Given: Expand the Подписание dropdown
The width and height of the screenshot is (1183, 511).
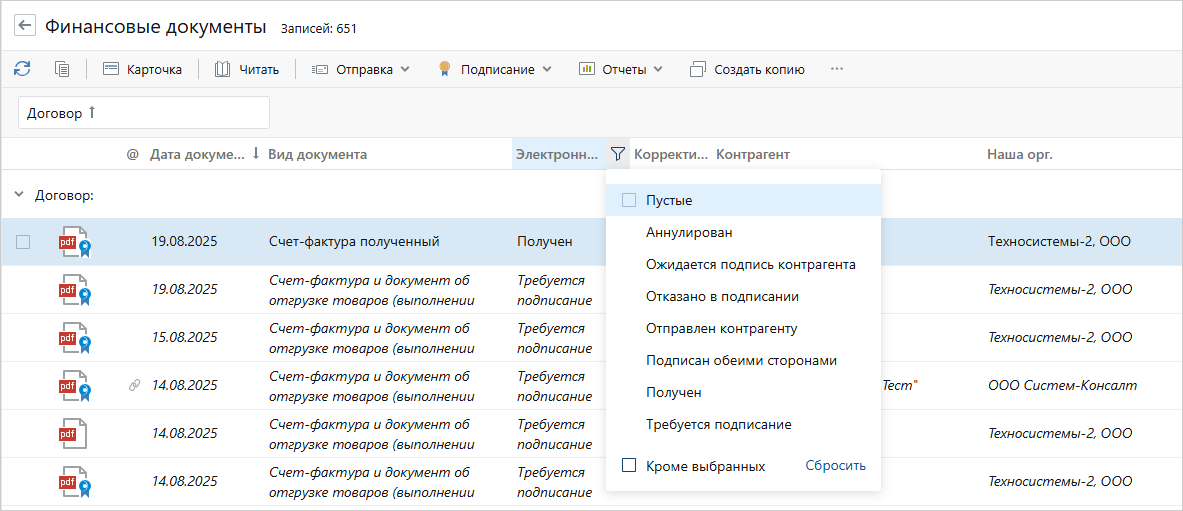Looking at the screenshot, I should pos(495,69).
